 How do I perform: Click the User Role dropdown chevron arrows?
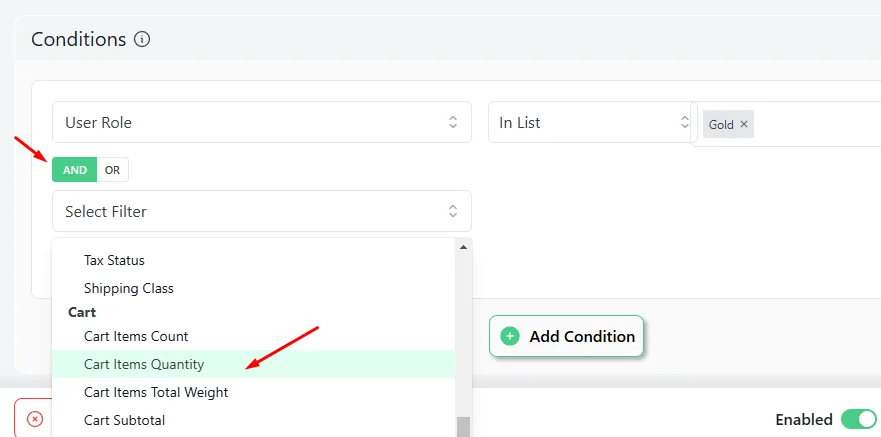(453, 122)
